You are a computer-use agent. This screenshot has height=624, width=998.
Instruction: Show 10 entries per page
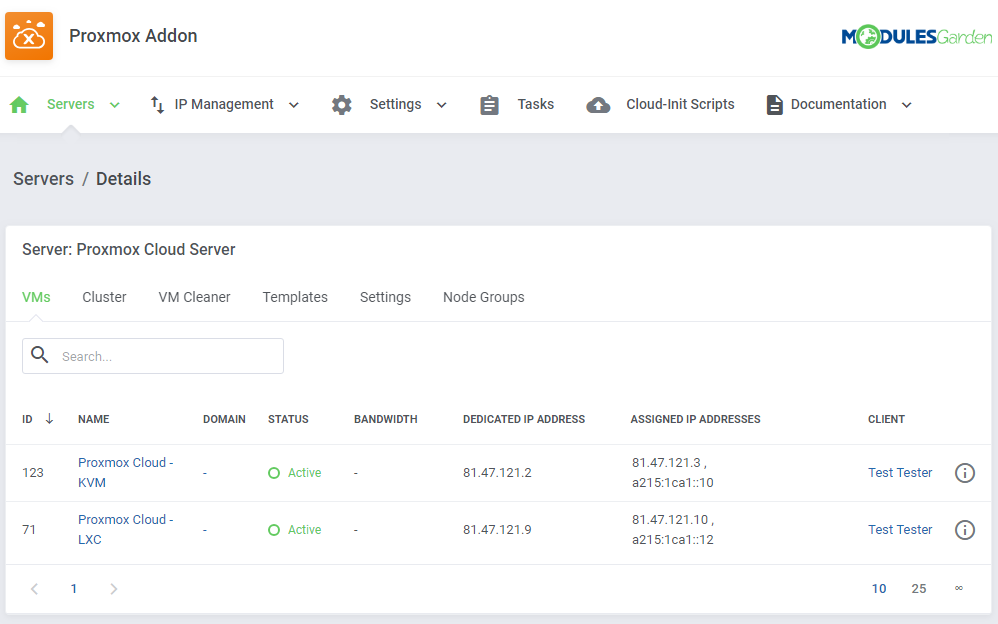point(879,589)
